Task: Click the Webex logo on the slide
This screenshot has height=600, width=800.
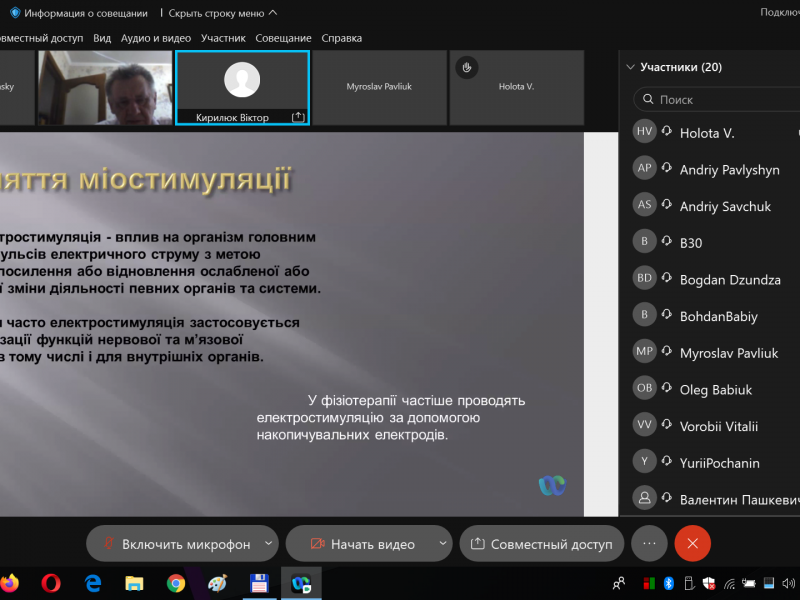Action: tap(551, 485)
